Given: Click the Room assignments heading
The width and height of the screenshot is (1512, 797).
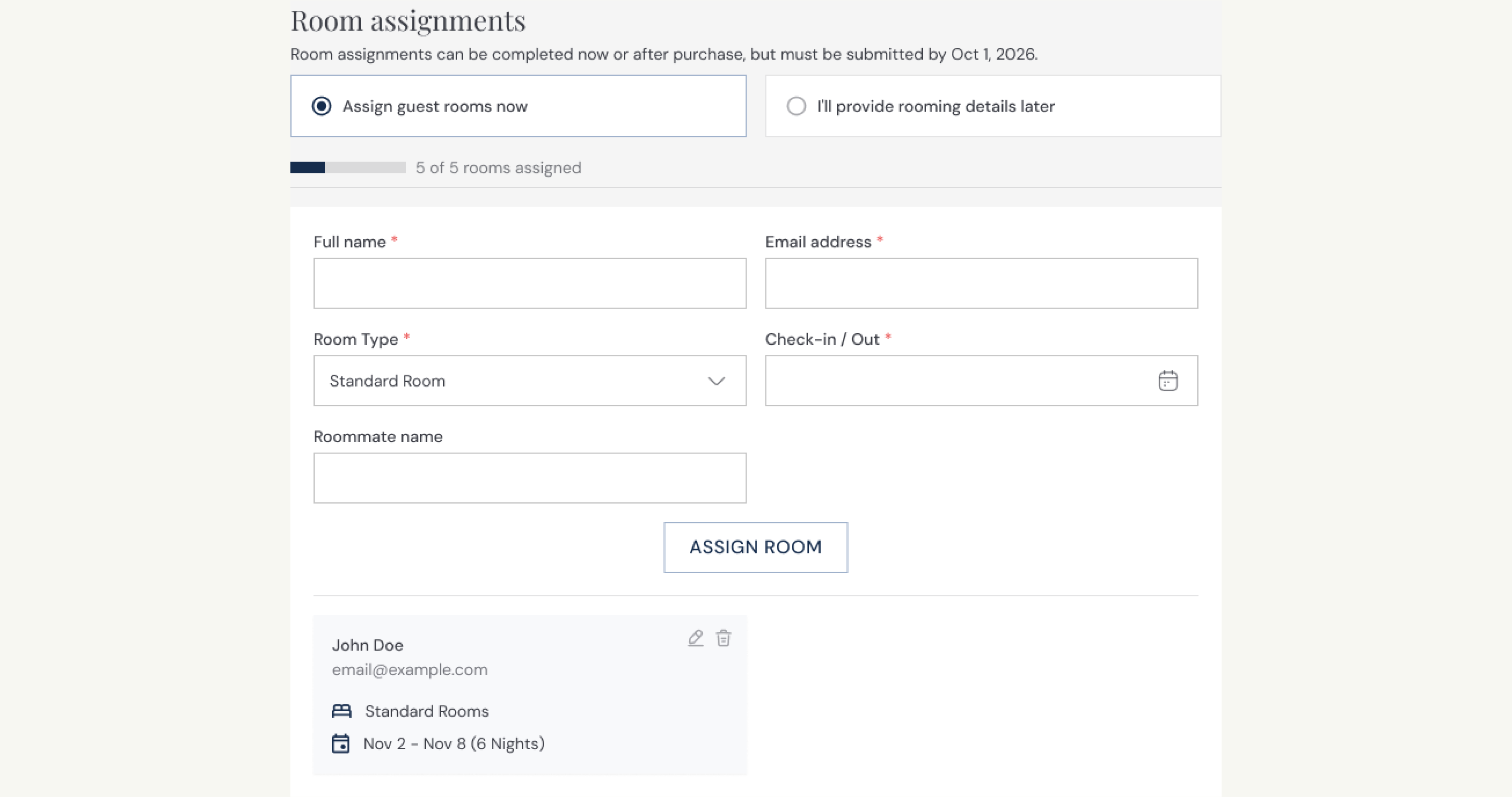Looking at the screenshot, I should [x=408, y=21].
